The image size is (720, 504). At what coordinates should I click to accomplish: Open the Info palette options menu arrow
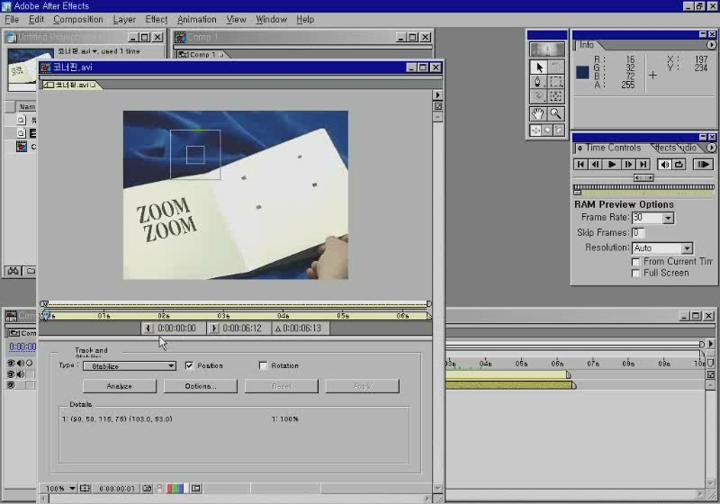711,45
